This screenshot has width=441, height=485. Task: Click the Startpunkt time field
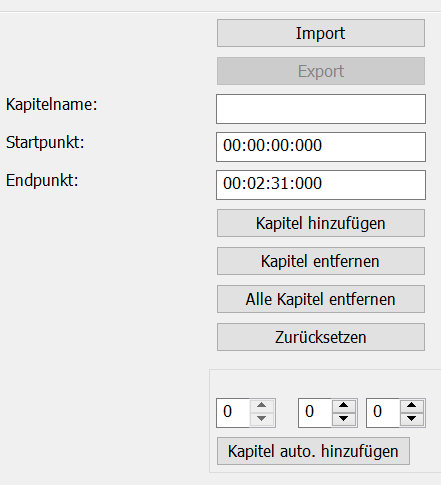(321, 147)
